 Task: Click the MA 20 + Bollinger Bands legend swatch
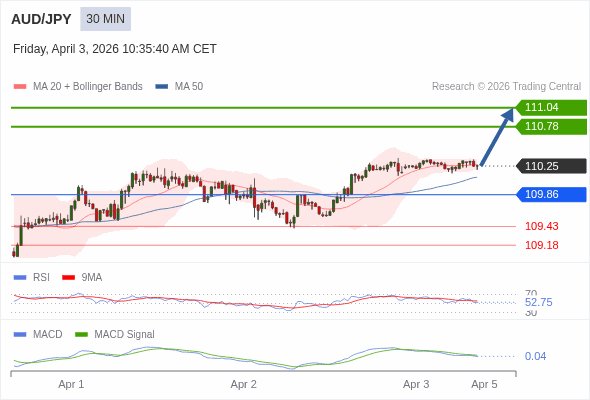coord(20,87)
